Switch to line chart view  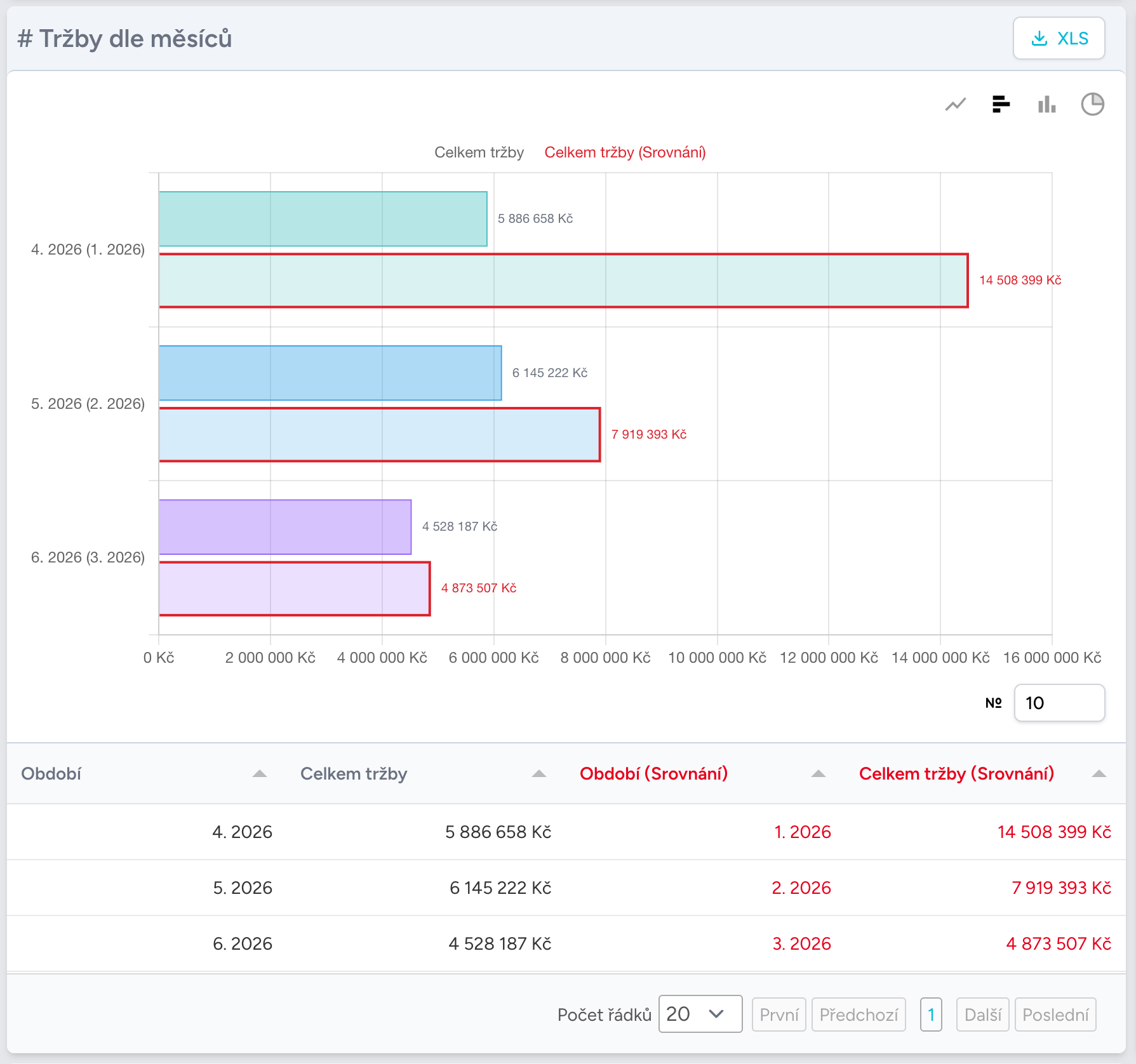pos(955,104)
